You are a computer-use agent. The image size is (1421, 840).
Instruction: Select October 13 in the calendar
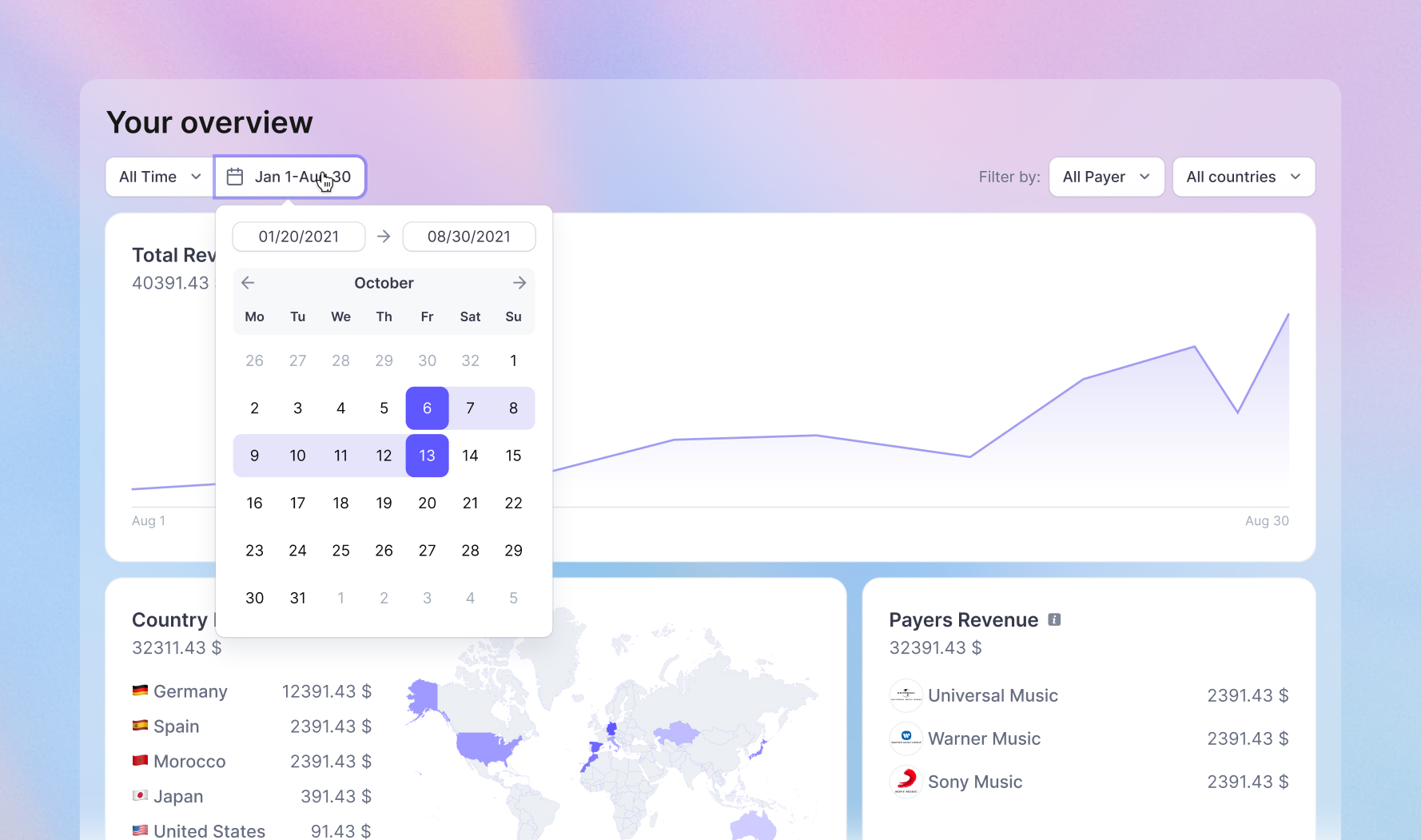click(x=427, y=456)
